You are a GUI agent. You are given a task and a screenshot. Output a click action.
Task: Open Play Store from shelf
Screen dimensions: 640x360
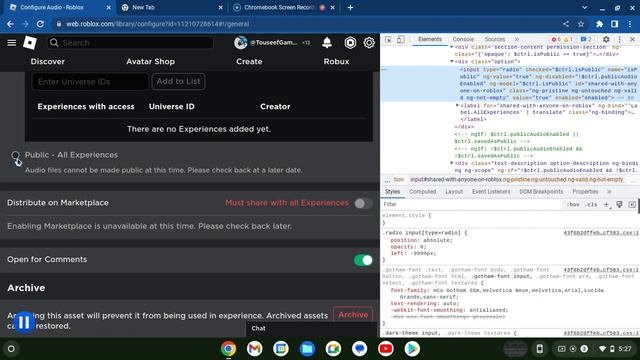click(x=412, y=349)
